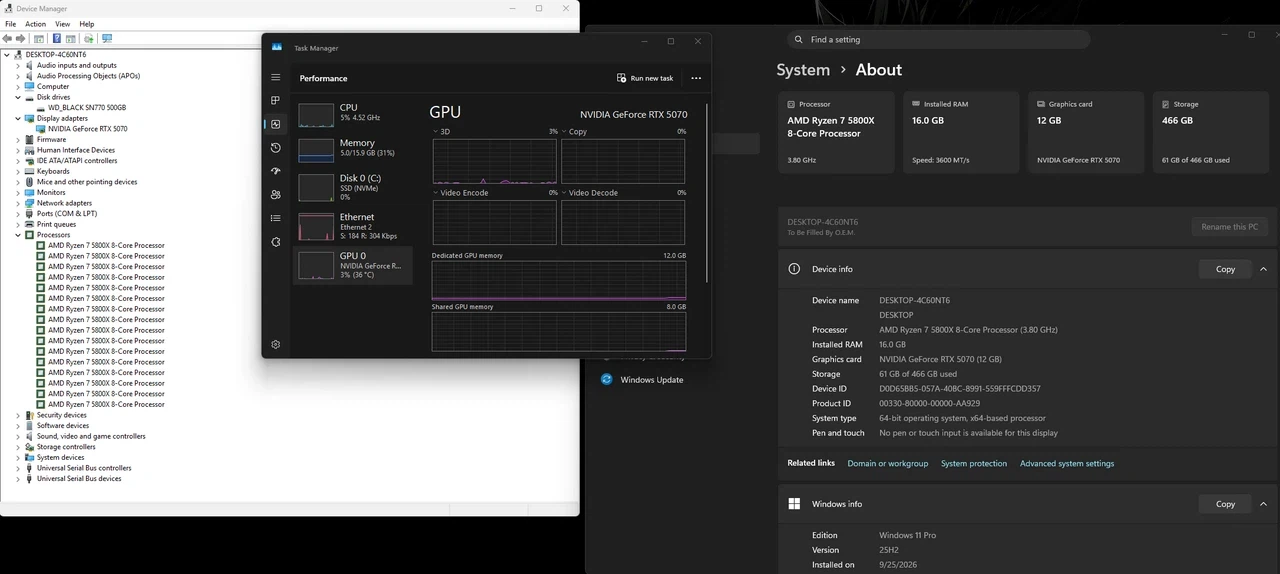Viewport: 1280px width, 574px height.
Task: Click Scan for hardware changes toolbar icon
Action: click(x=107, y=38)
